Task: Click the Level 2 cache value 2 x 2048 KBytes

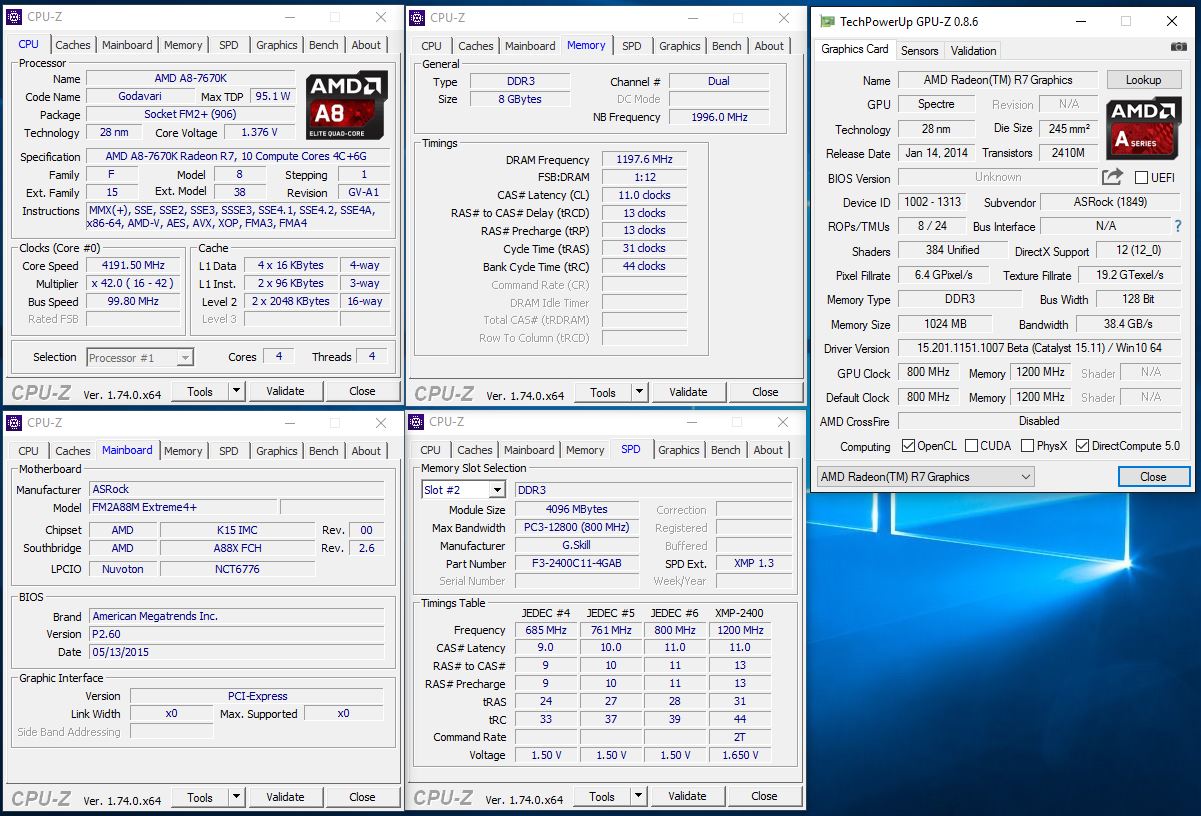Action: pos(291,301)
